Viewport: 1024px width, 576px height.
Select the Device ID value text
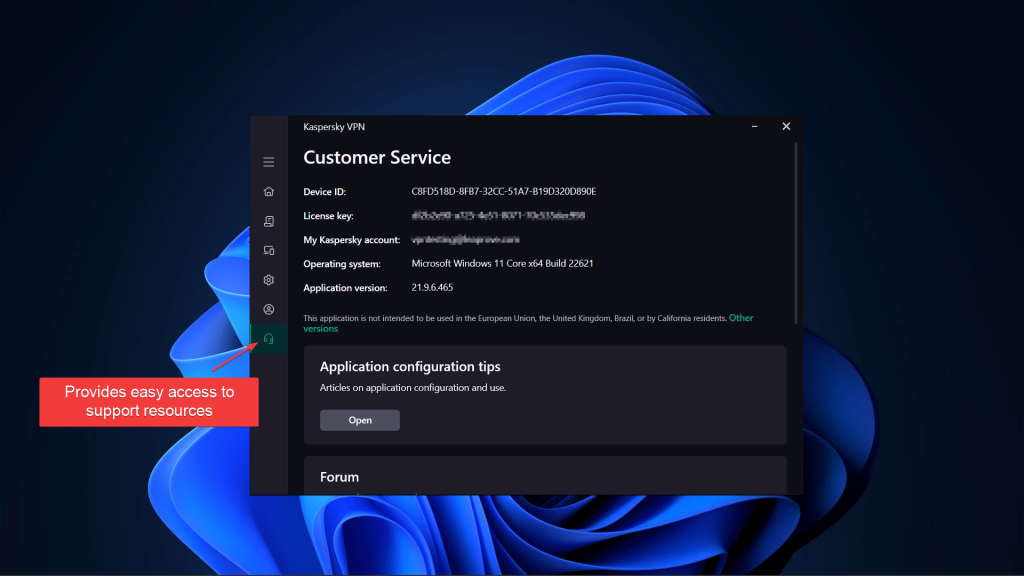tap(504, 191)
